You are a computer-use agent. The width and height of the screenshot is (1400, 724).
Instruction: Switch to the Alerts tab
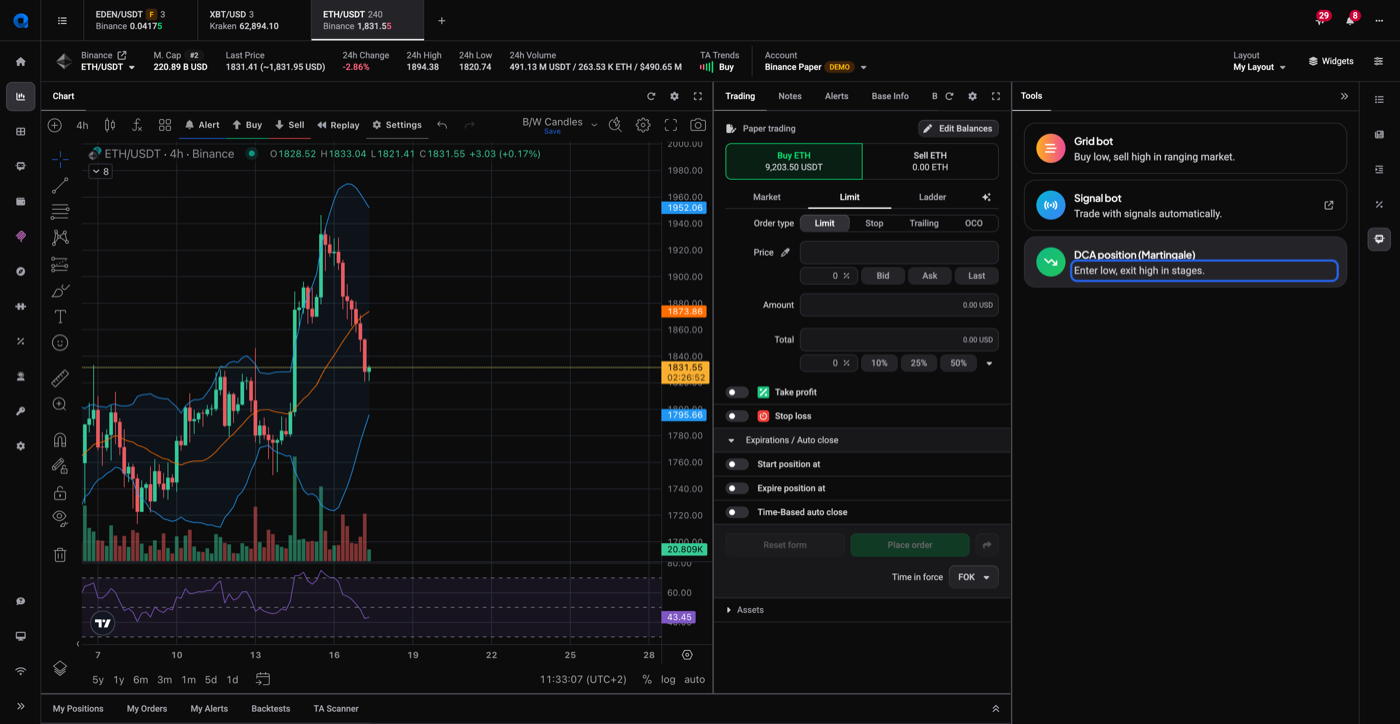point(836,96)
